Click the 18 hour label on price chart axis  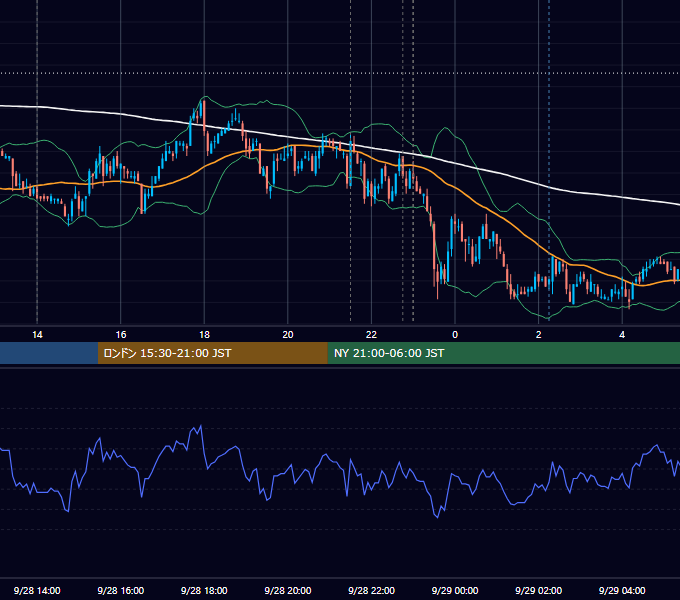(x=204, y=335)
